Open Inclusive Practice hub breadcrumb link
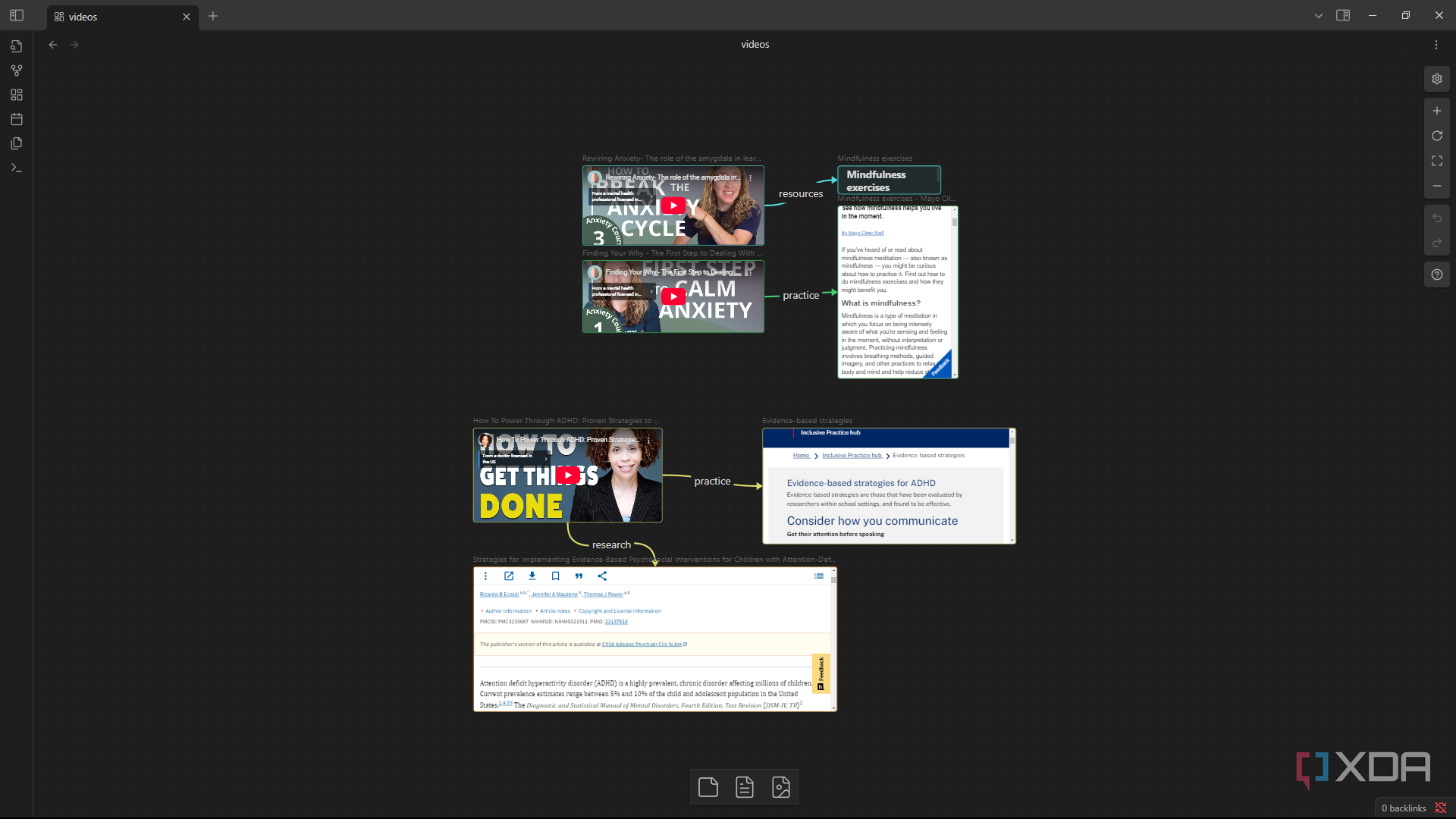This screenshot has width=1456, height=819. pos(852,456)
